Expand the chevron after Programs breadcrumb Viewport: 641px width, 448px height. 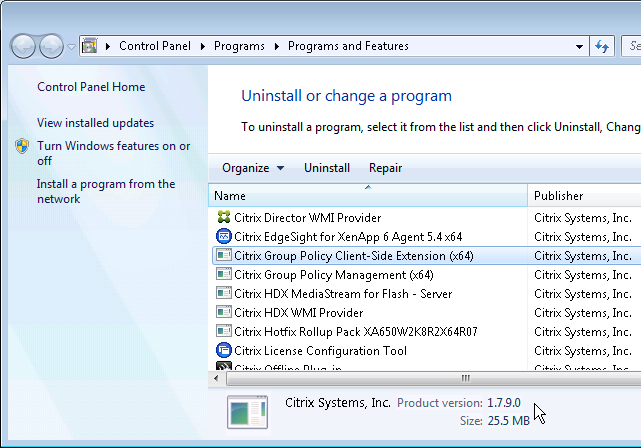click(x=277, y=46)
